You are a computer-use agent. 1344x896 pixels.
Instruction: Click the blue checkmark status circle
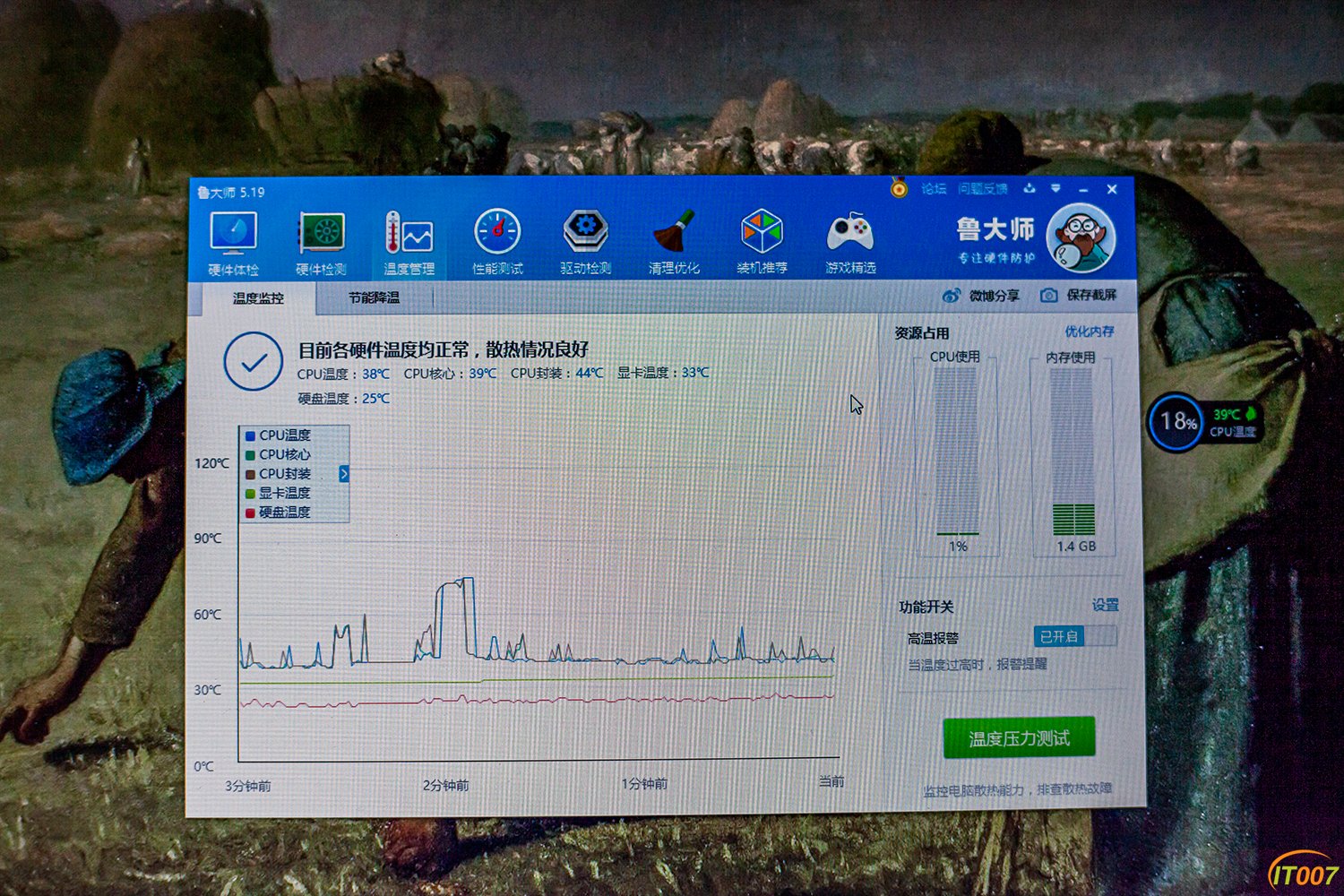click(x=254, y=361)
